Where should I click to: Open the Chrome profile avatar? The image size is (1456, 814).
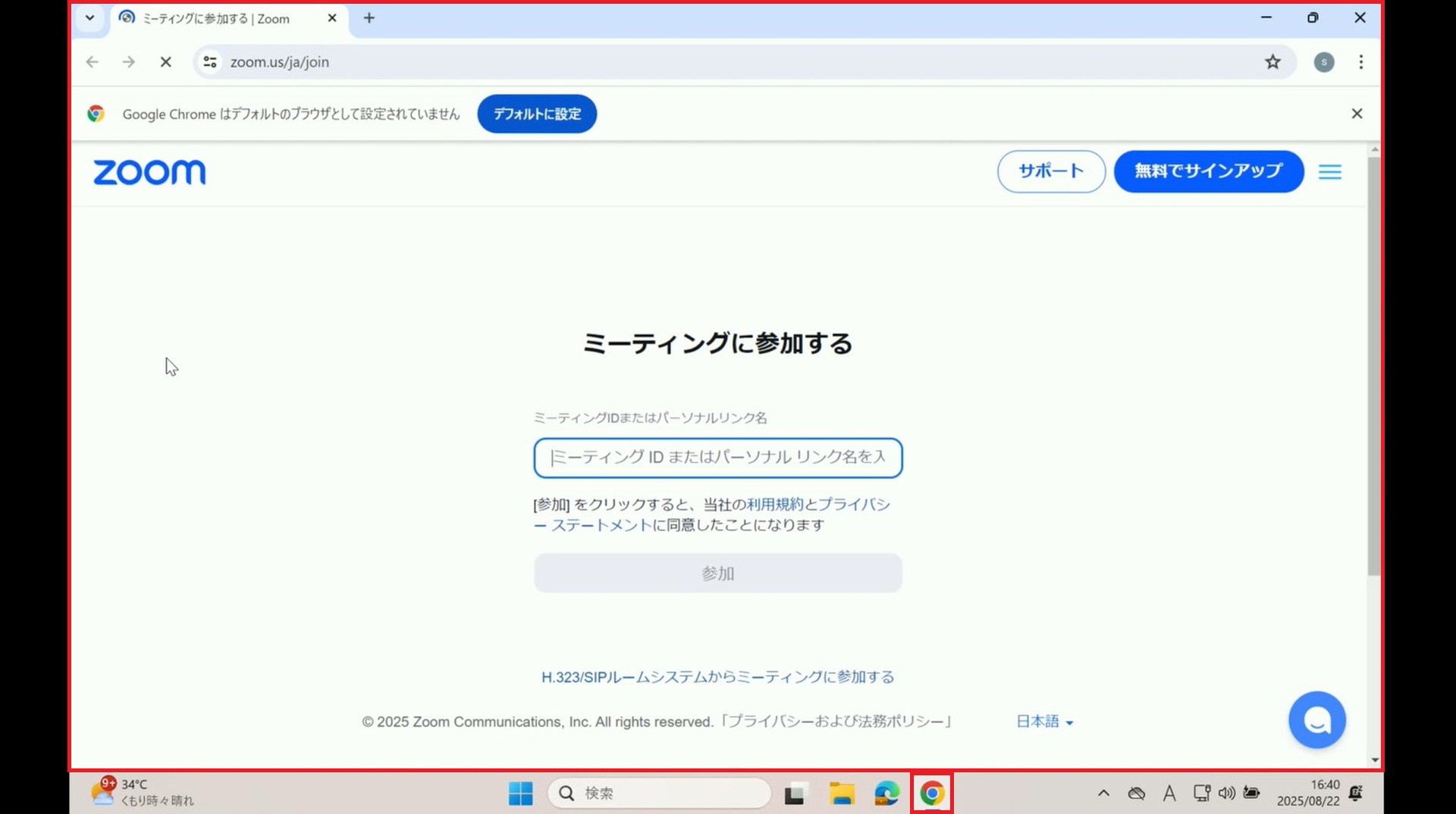tap(1324, 62)
